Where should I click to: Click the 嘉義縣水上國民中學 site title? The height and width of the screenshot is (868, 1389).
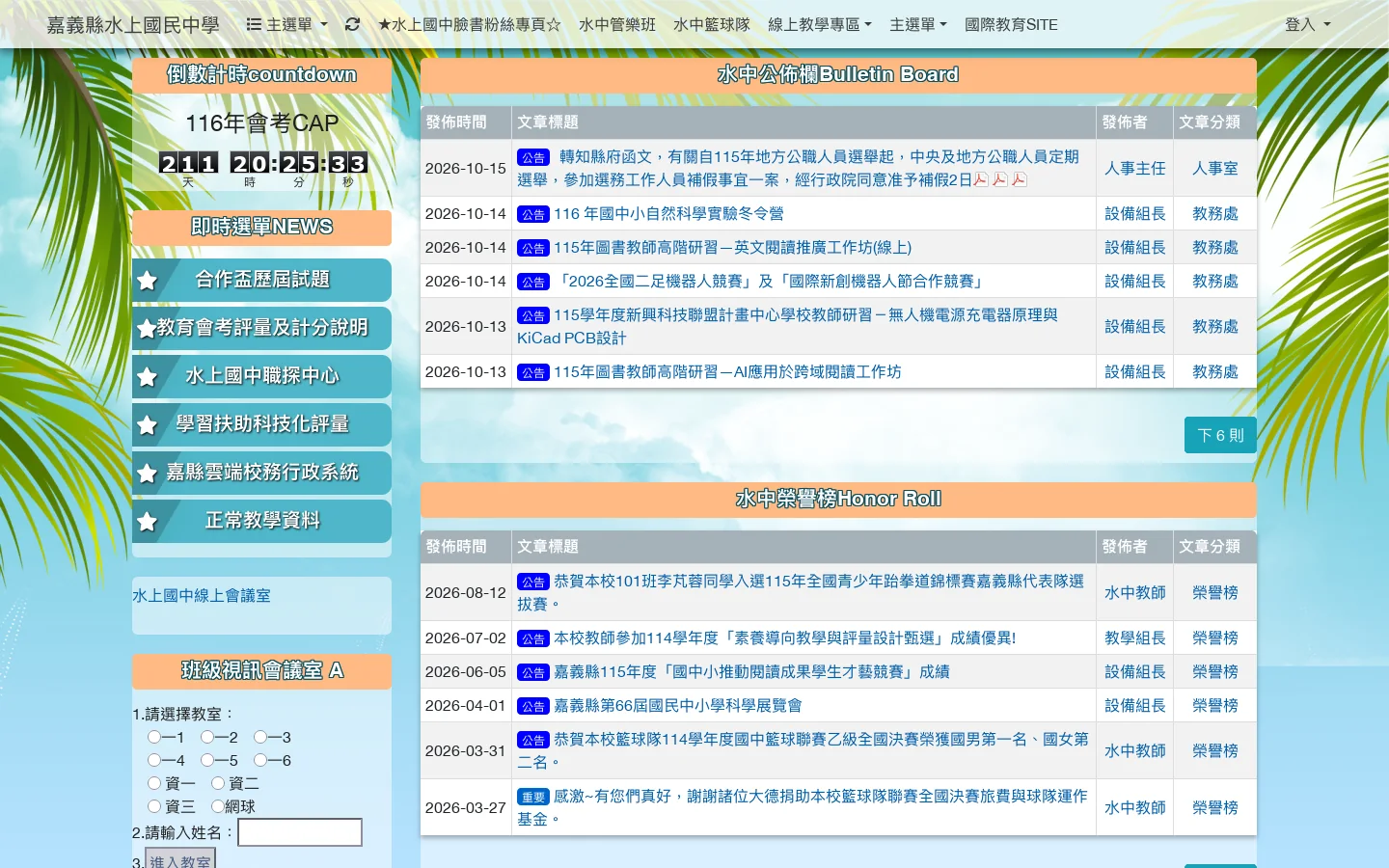[133, 24]
